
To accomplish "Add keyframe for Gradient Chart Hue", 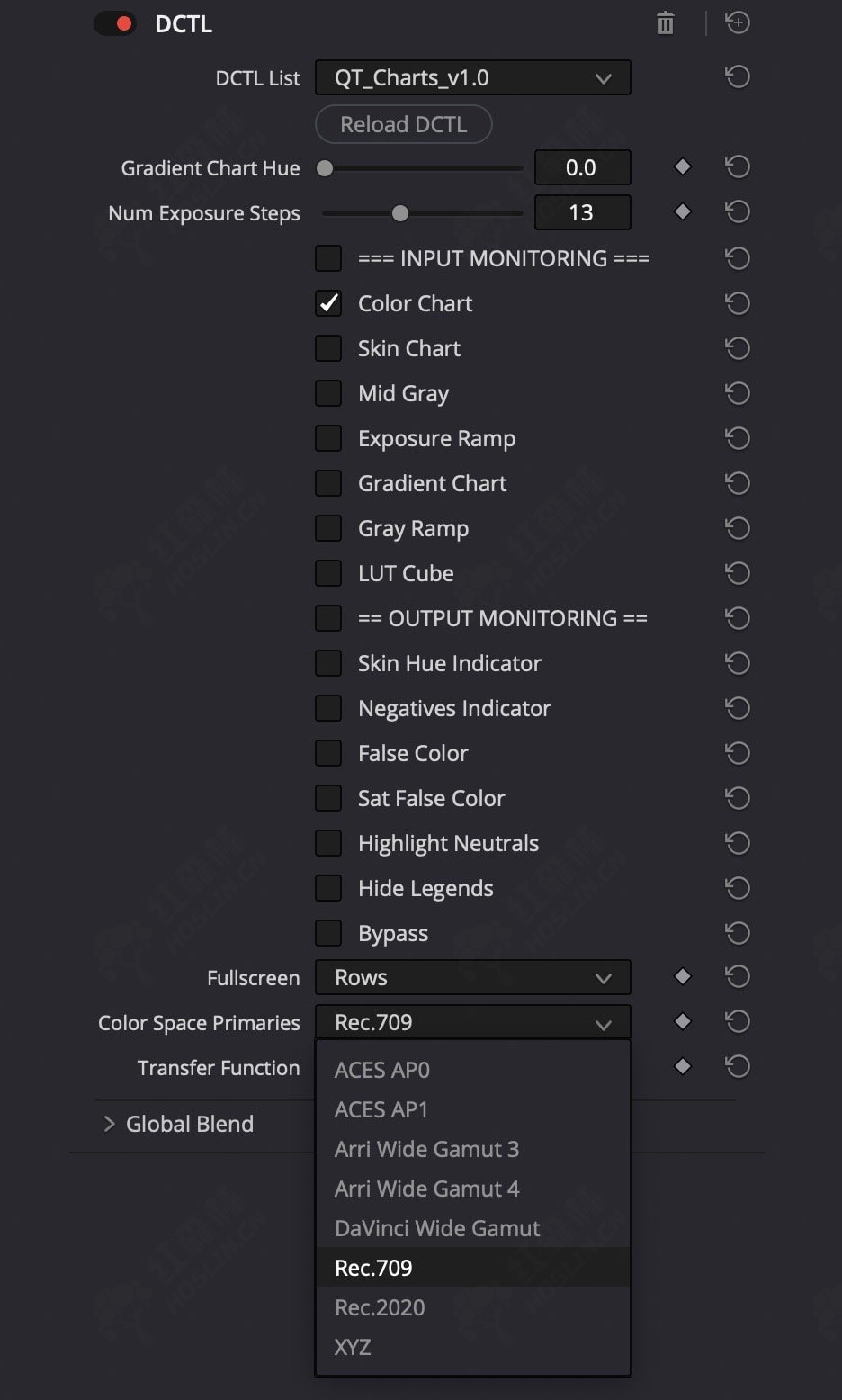I will pos(683,166).
